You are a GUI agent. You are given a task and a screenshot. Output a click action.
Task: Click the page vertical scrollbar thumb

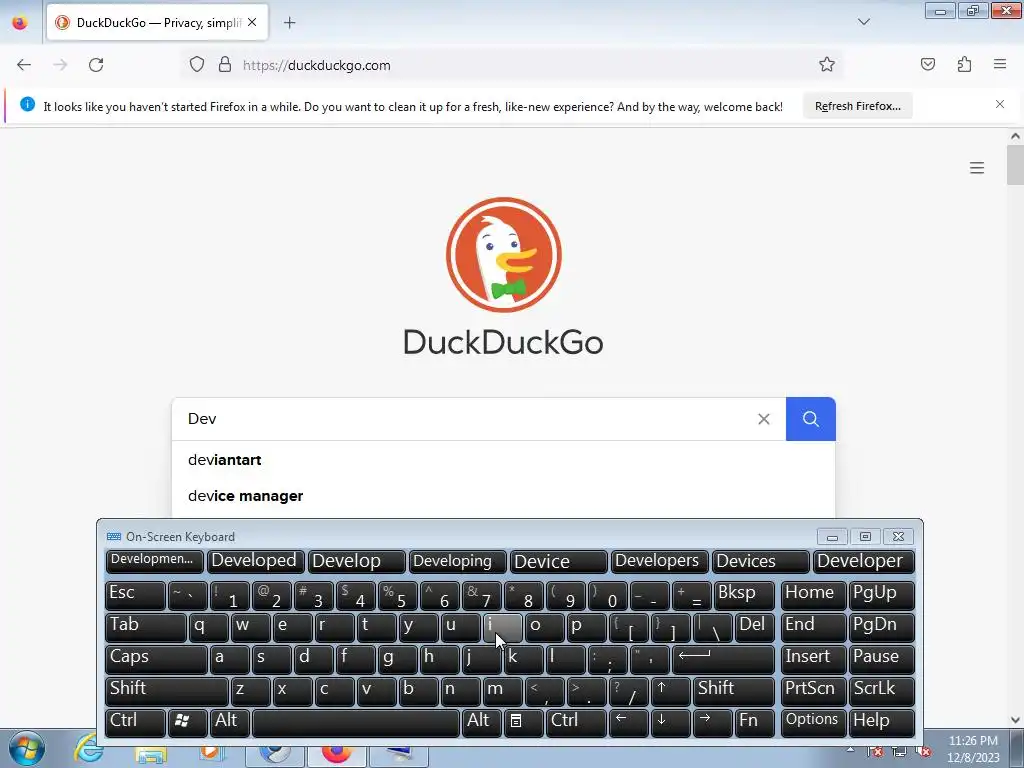coord(1015,165)
